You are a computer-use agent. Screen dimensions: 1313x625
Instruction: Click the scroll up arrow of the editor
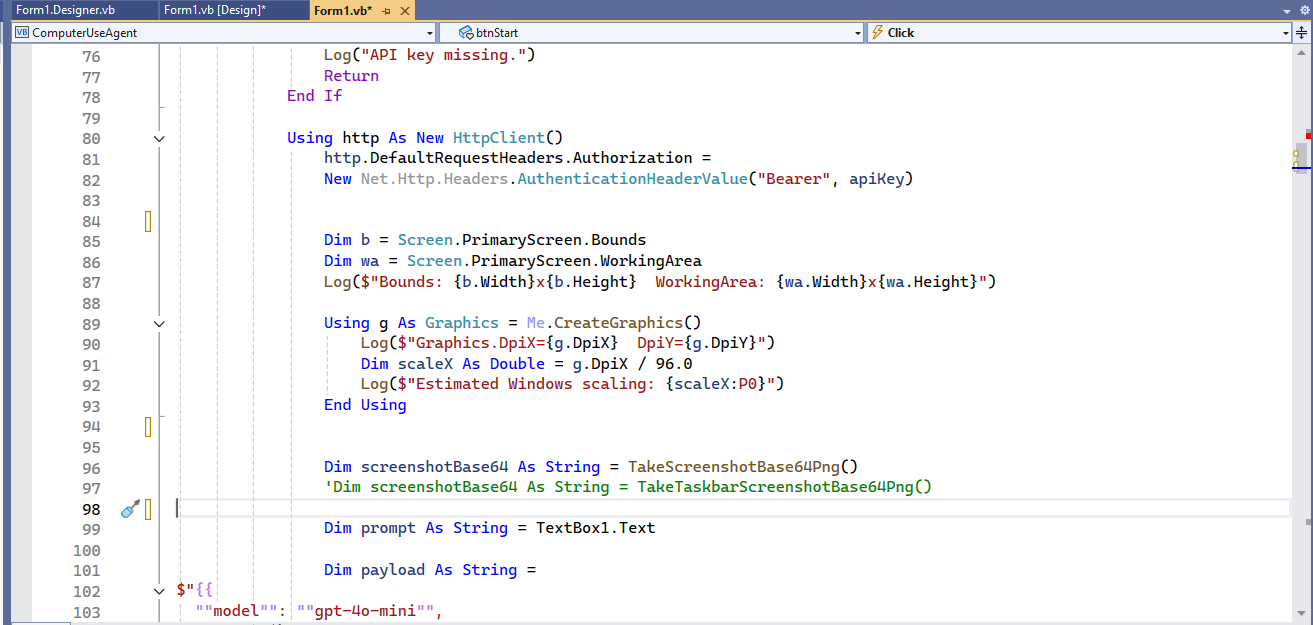tap(1302, 52)
